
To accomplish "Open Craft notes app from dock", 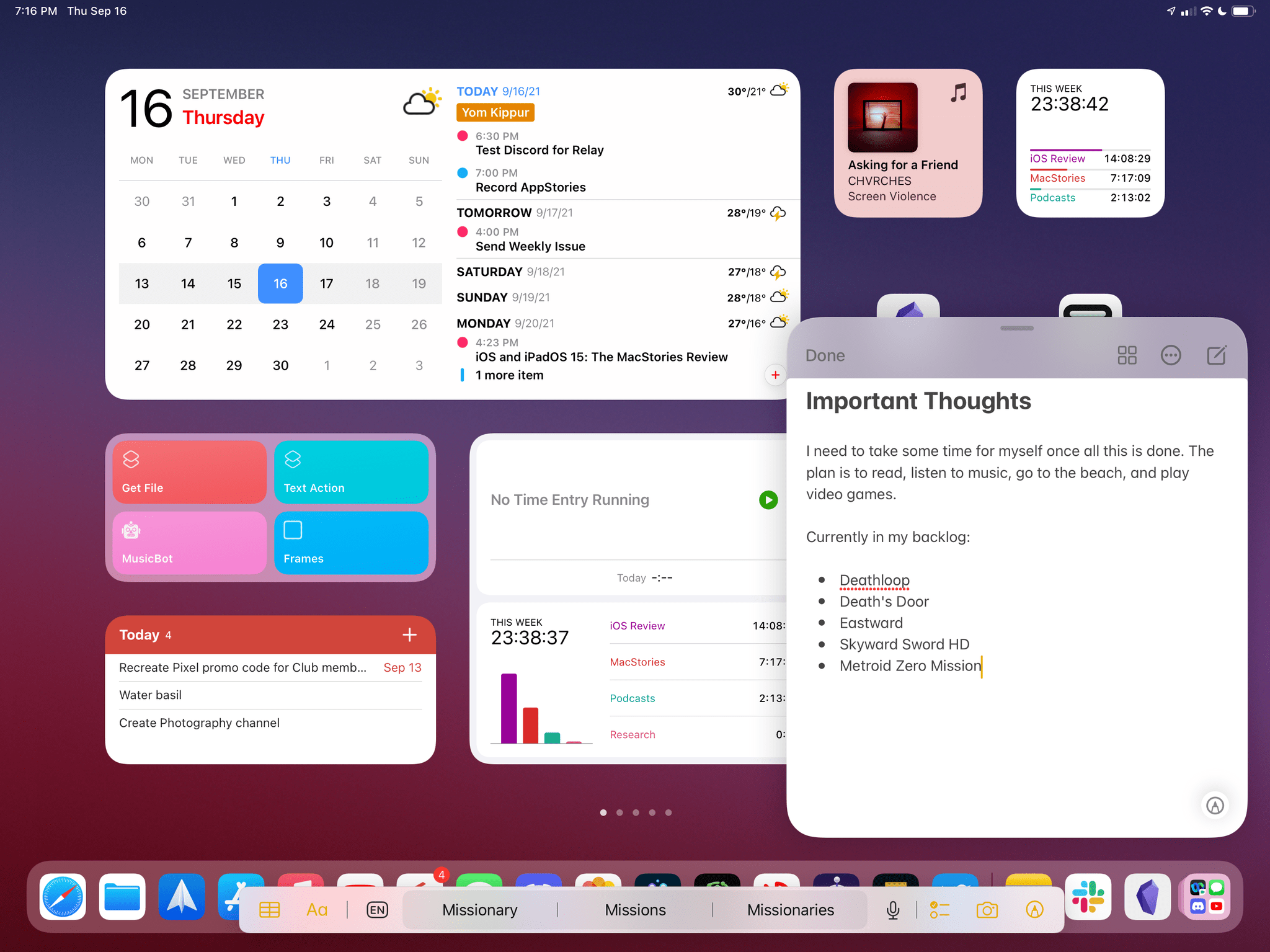I will tap(1147, 896).
